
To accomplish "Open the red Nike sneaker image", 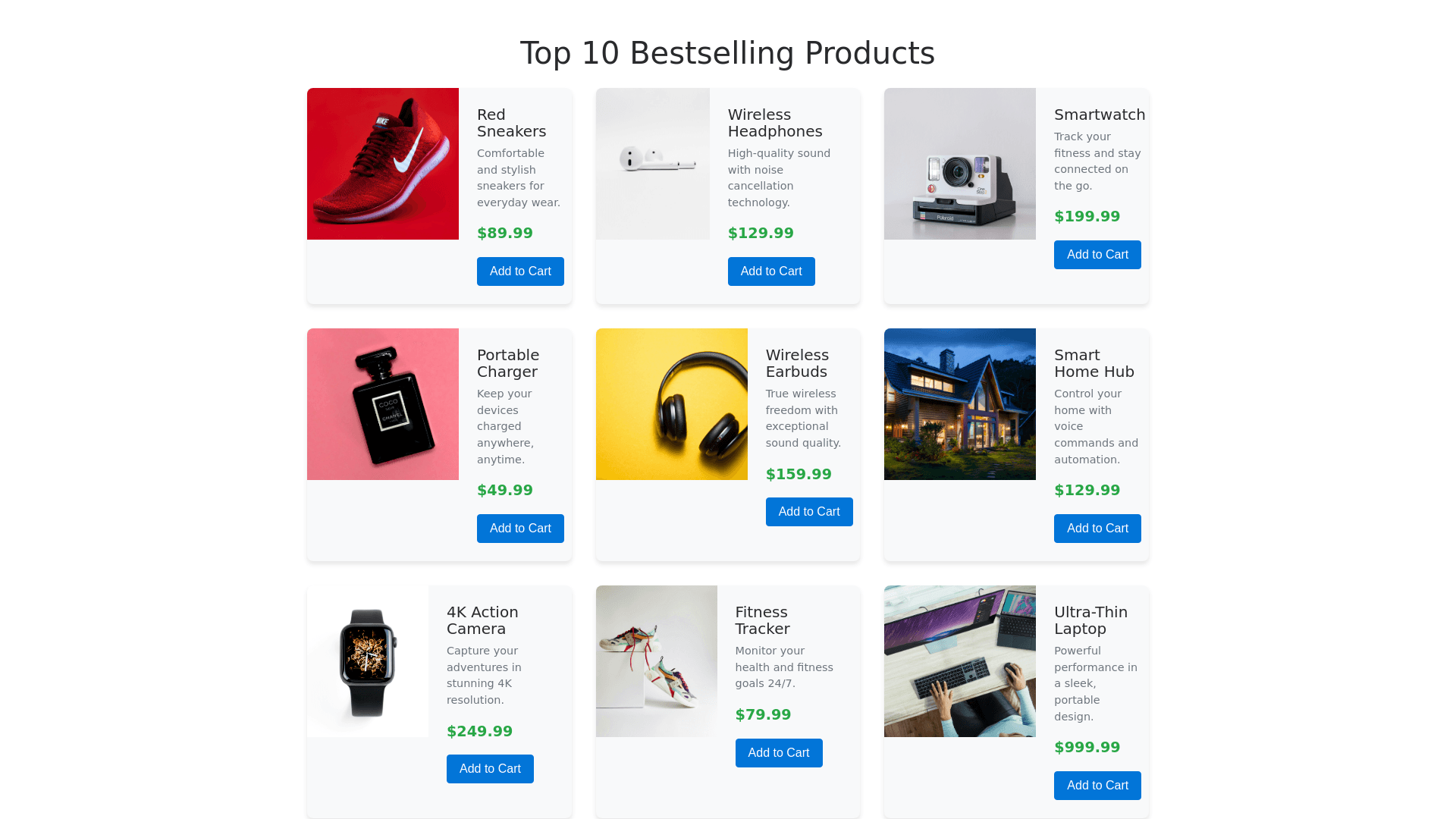I will 383,164.
